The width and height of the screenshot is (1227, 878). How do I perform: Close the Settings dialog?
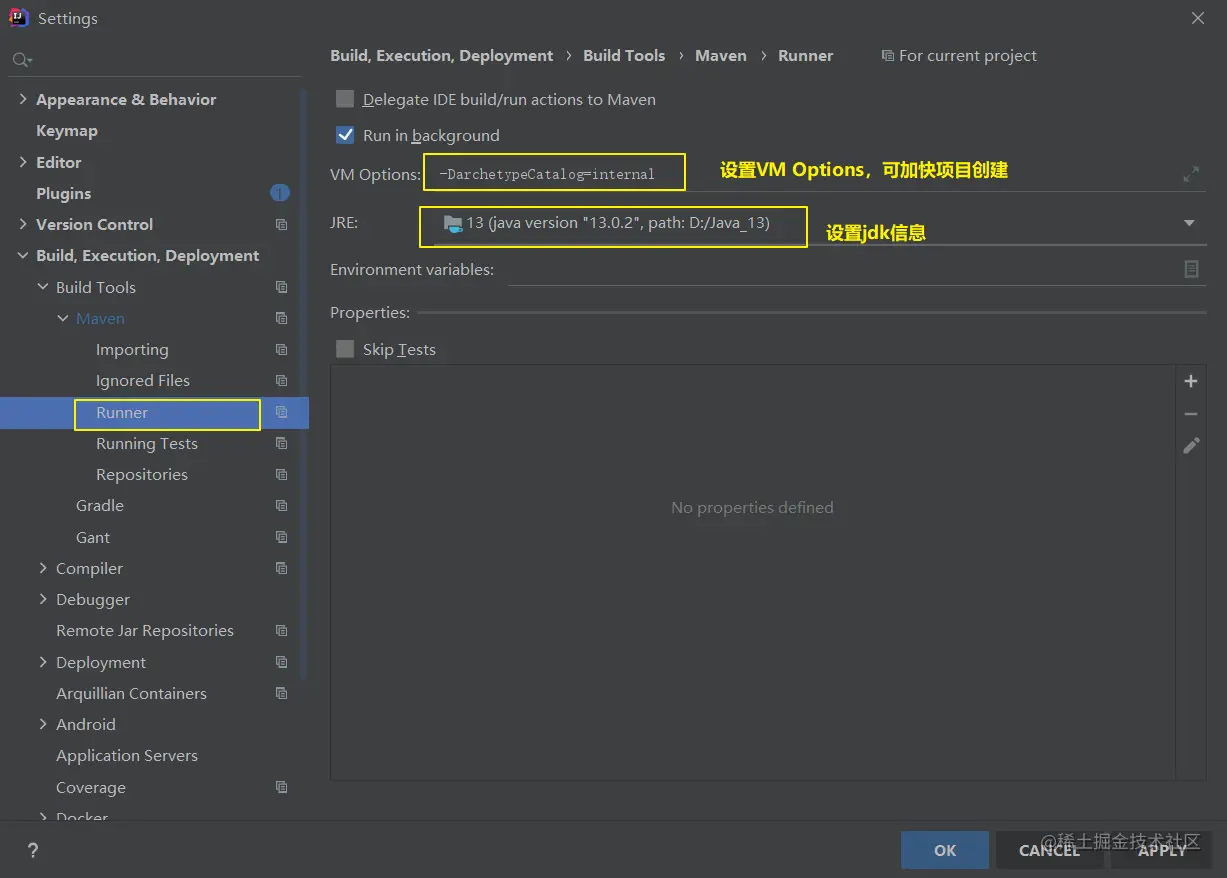click(x=1197, y=18)
